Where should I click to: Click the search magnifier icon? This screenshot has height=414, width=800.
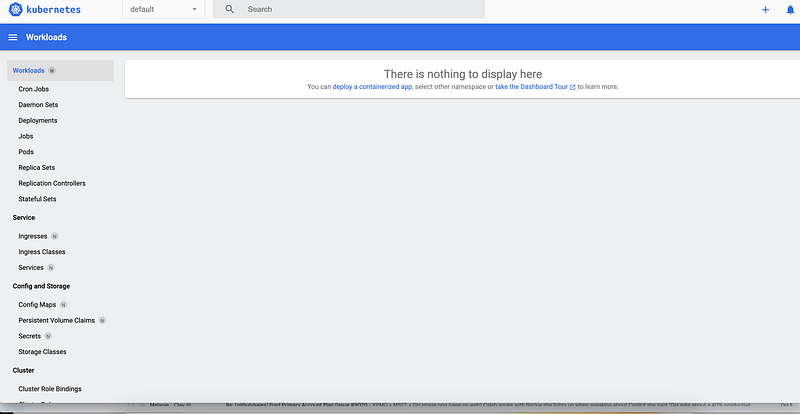(x=230, y=9)
